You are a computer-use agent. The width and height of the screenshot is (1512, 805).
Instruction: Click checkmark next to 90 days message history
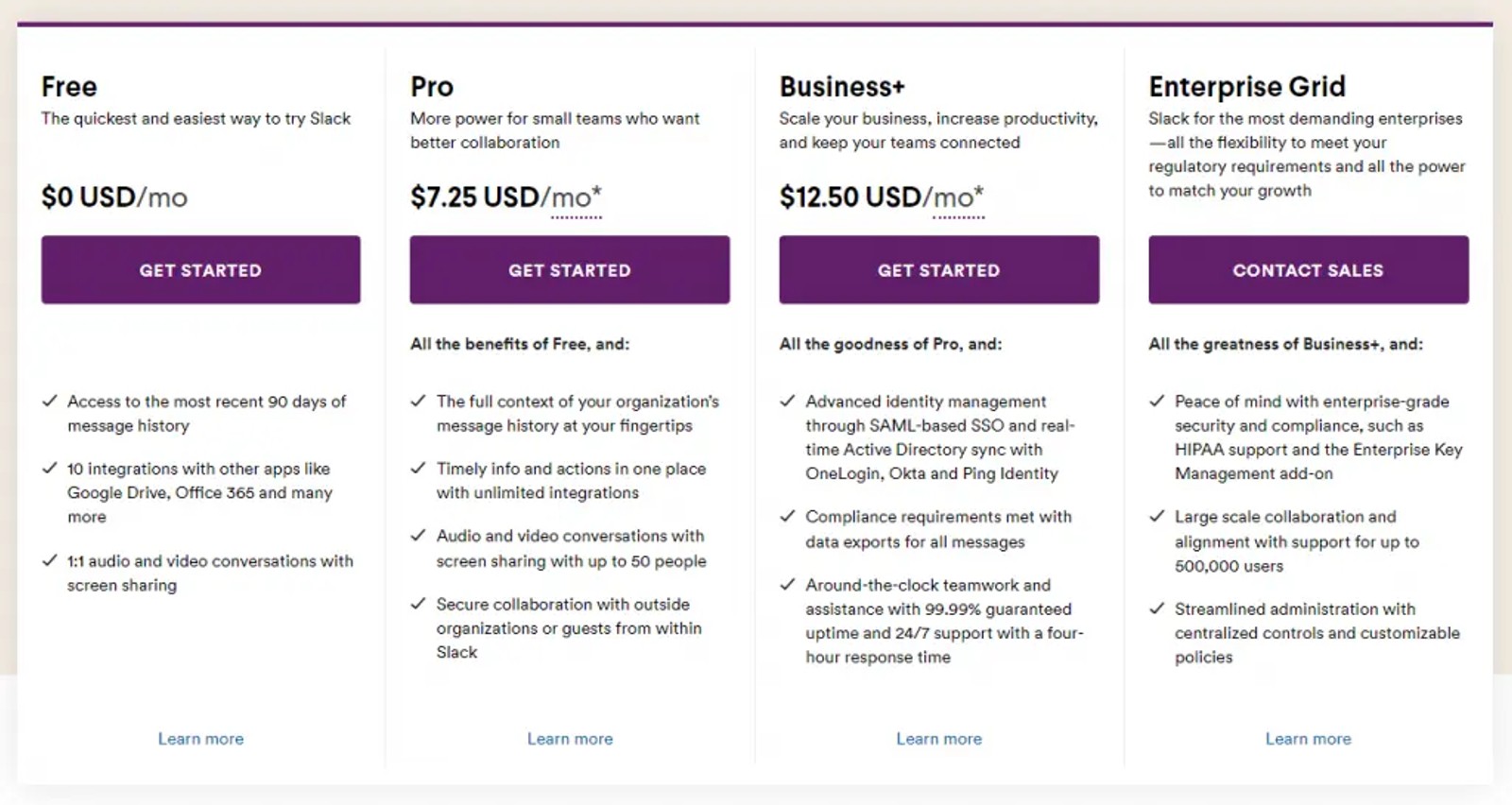(50, 401)
